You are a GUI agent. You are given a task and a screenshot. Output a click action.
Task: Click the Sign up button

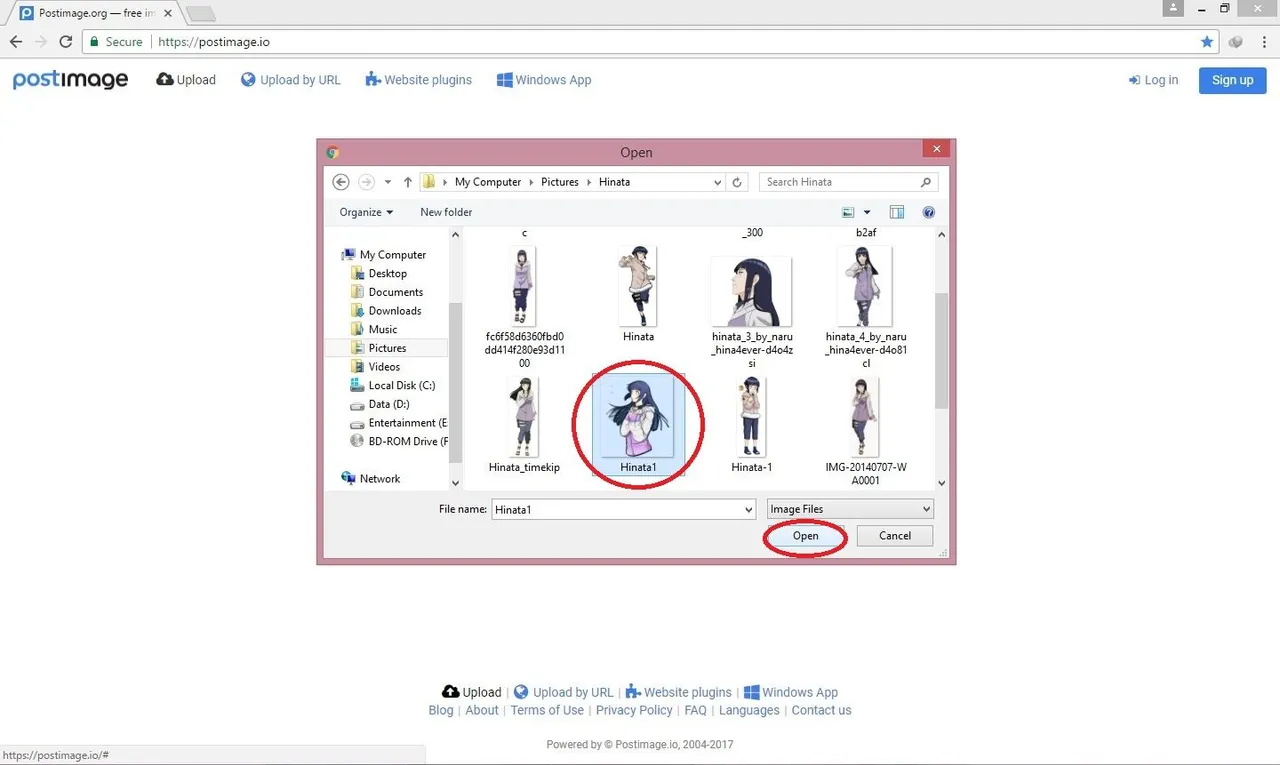pyautogui.click(x=1232, y=80)
